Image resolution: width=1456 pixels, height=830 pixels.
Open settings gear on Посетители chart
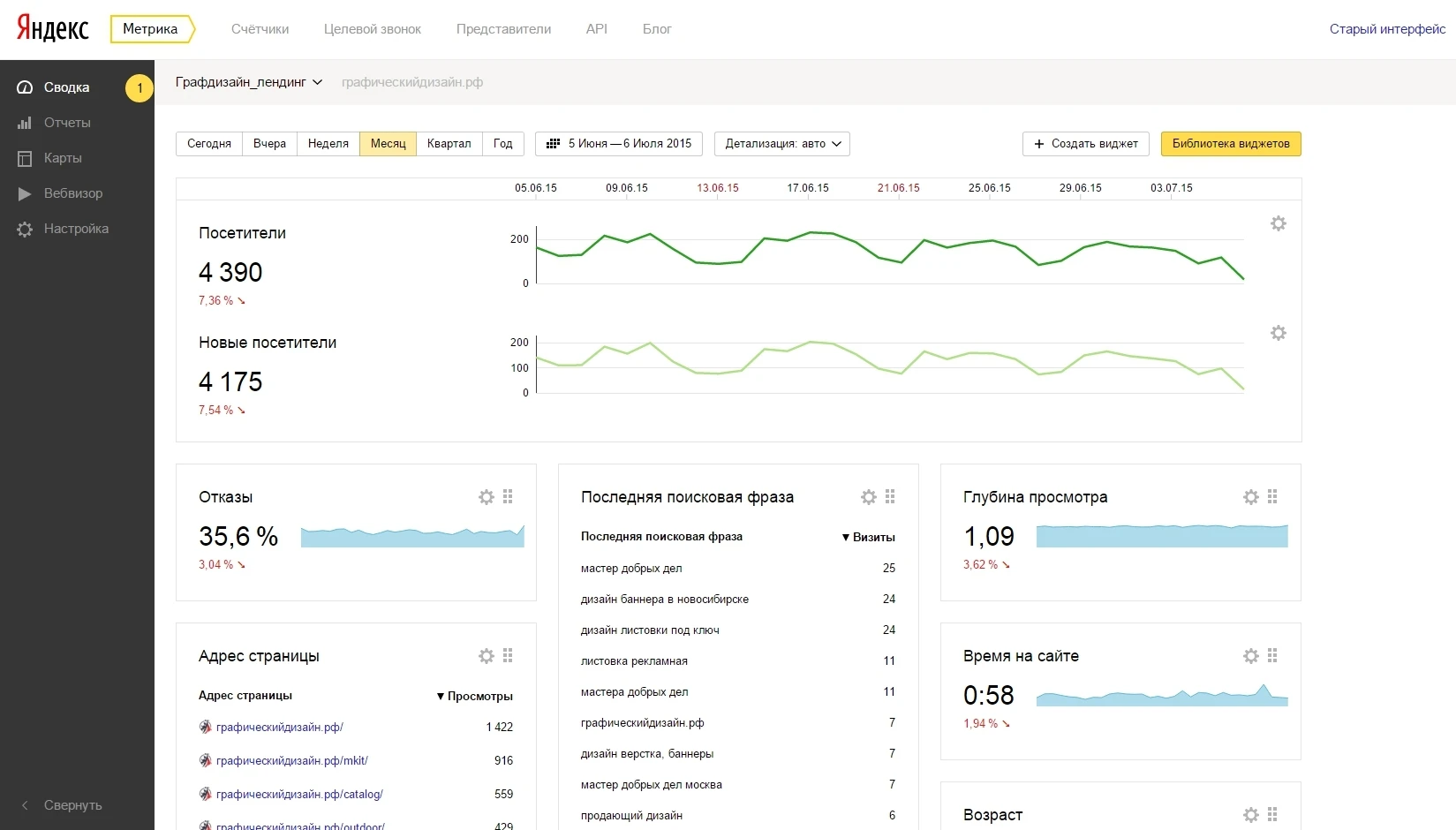click(x=1278, y=223)
